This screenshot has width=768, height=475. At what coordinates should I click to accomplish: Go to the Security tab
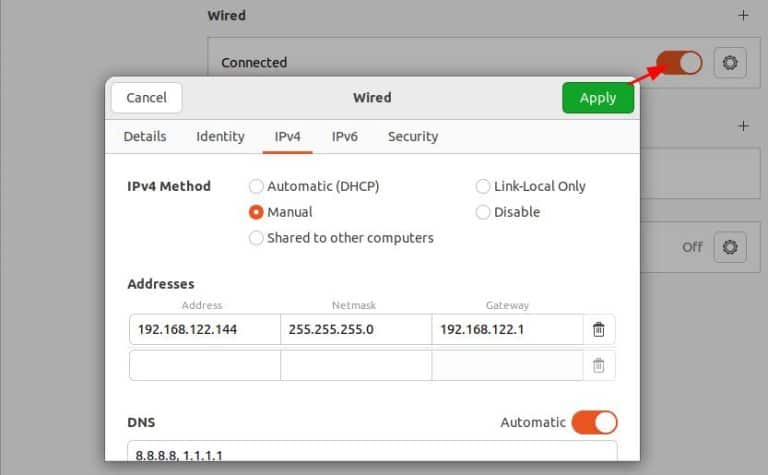pos(413,137)
